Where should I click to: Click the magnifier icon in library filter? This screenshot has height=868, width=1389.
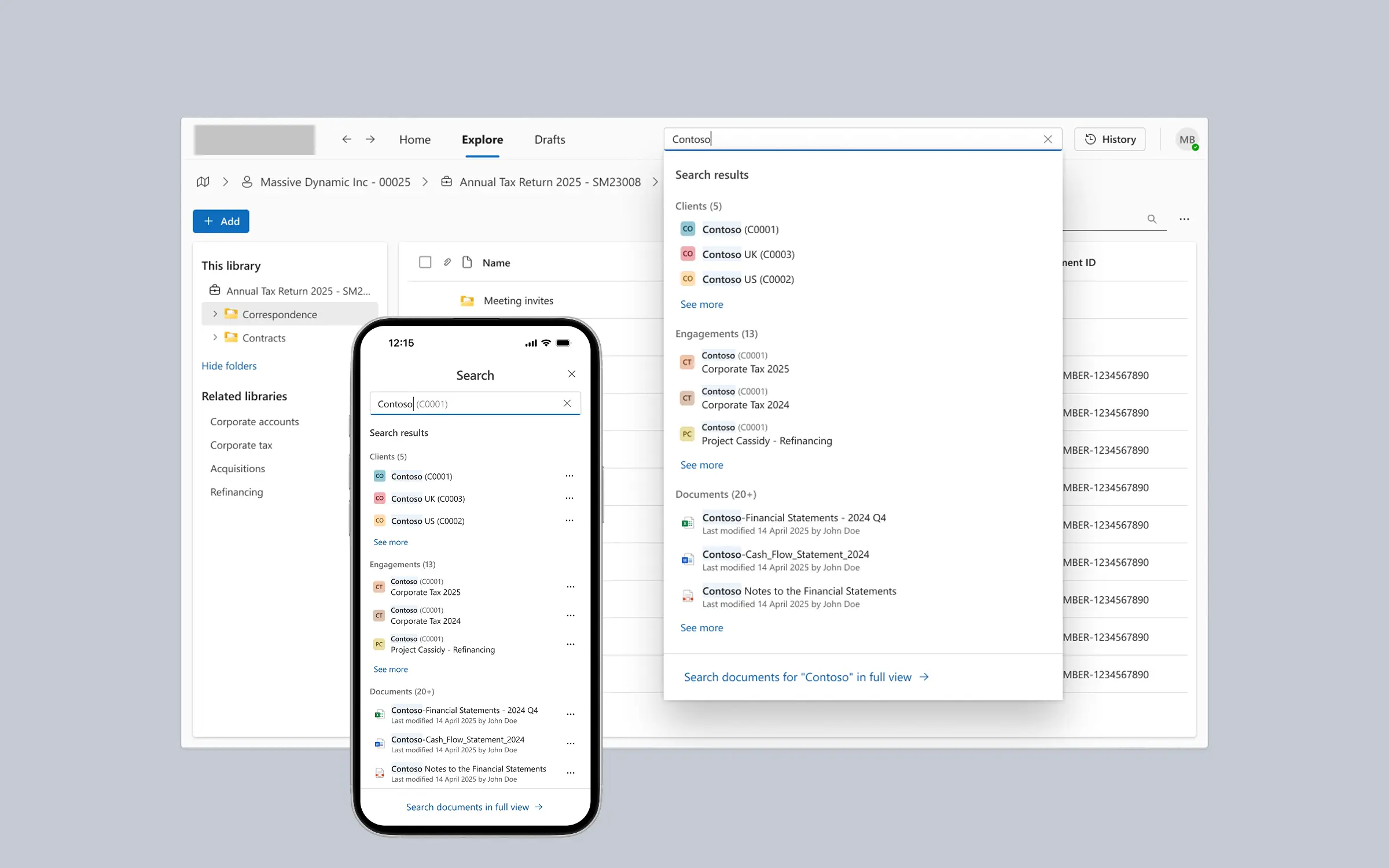pyautogui.click(x=1152, y=219)
